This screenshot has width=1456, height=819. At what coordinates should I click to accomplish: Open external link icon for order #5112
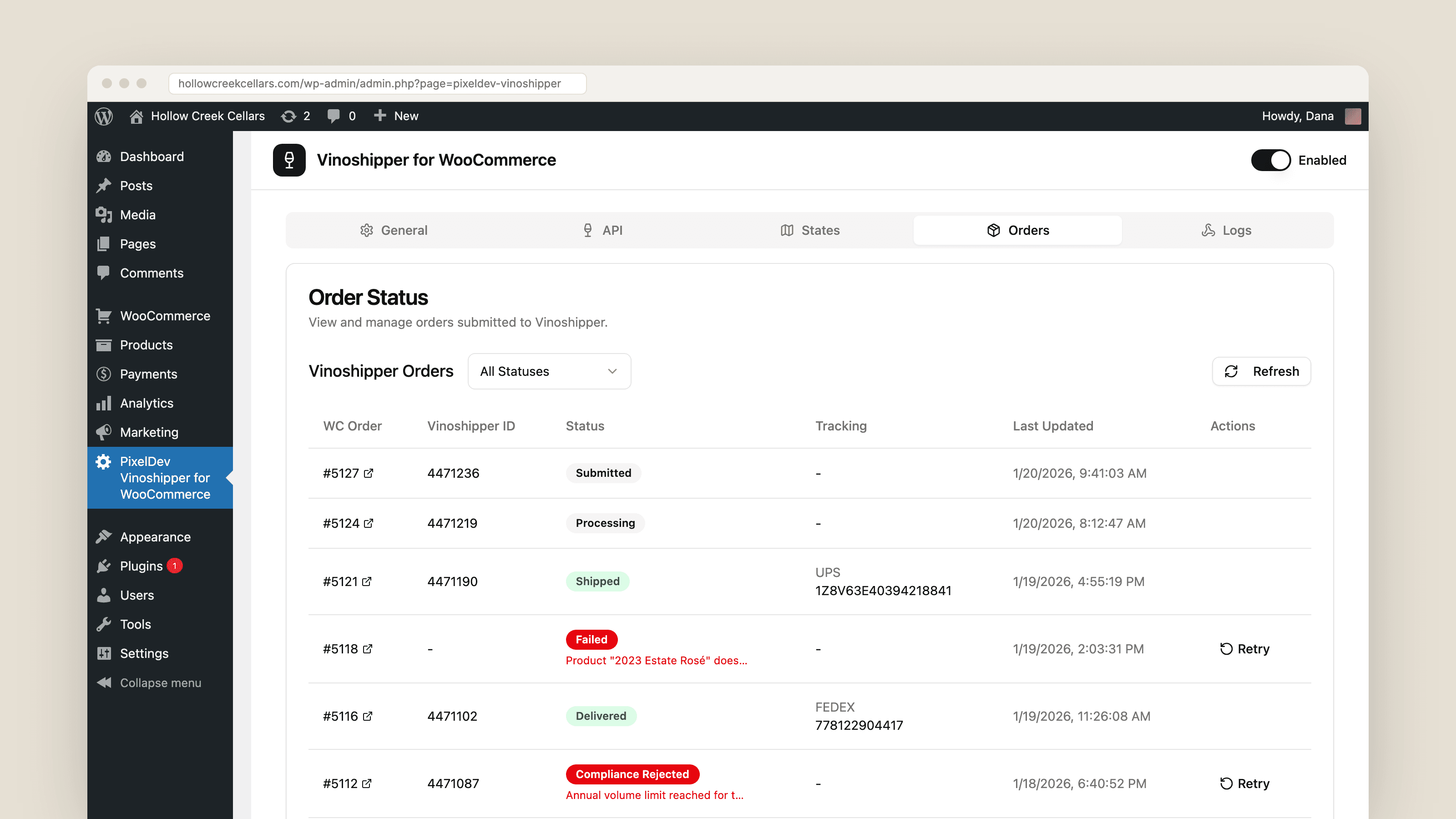pos(367,784)
